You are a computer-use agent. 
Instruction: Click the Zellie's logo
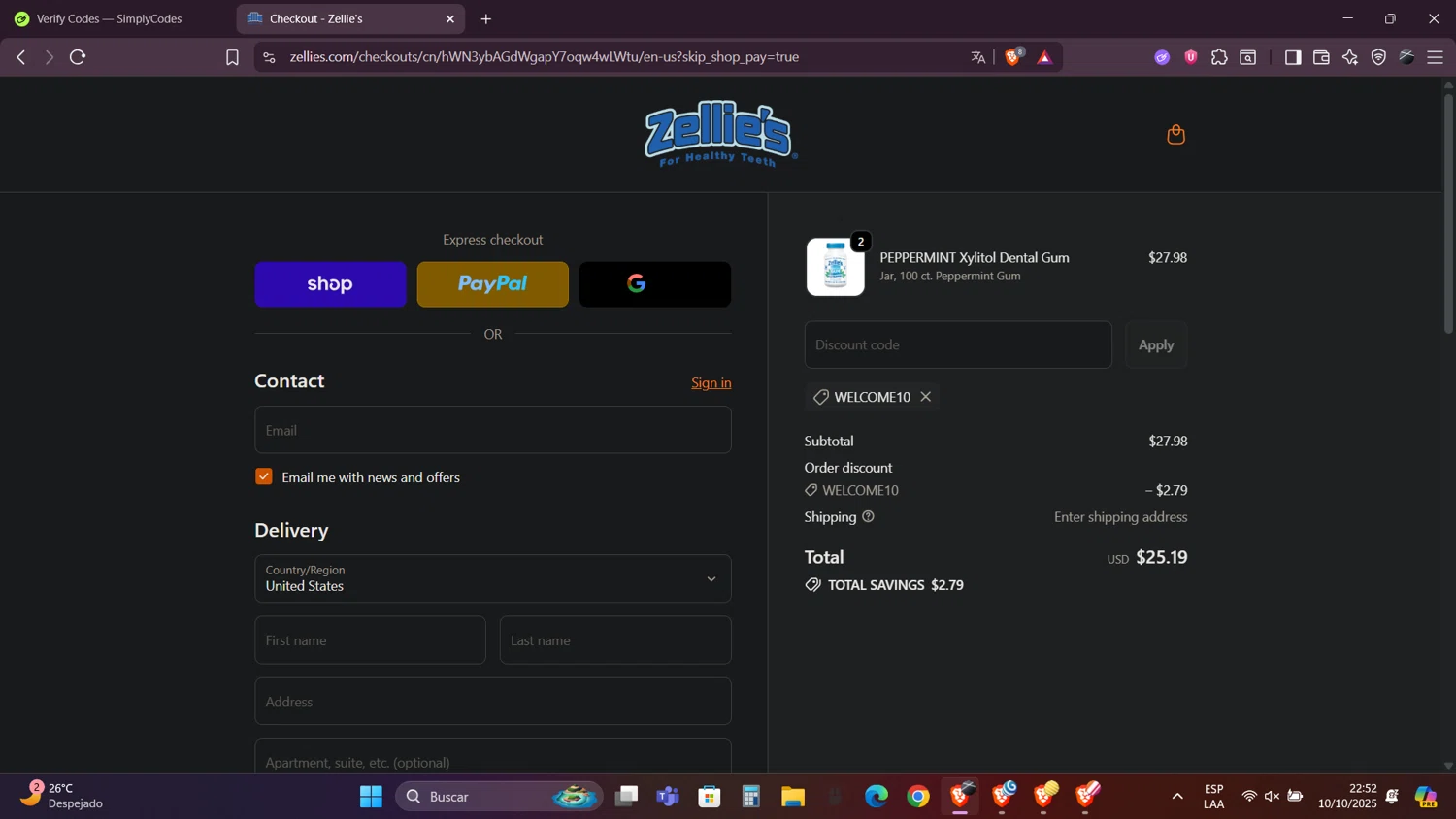point(721,134)
